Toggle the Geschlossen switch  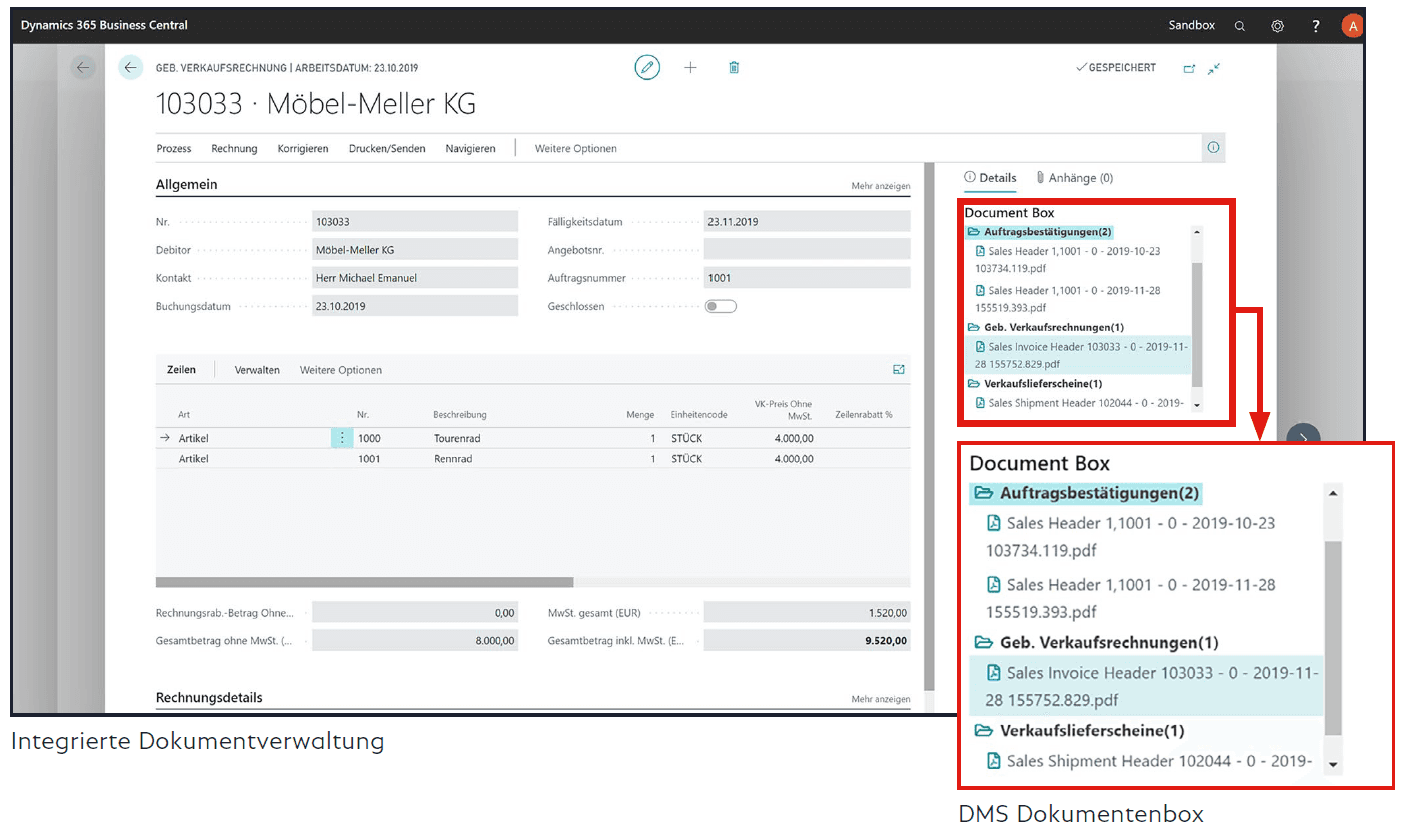tap(720, 306)
